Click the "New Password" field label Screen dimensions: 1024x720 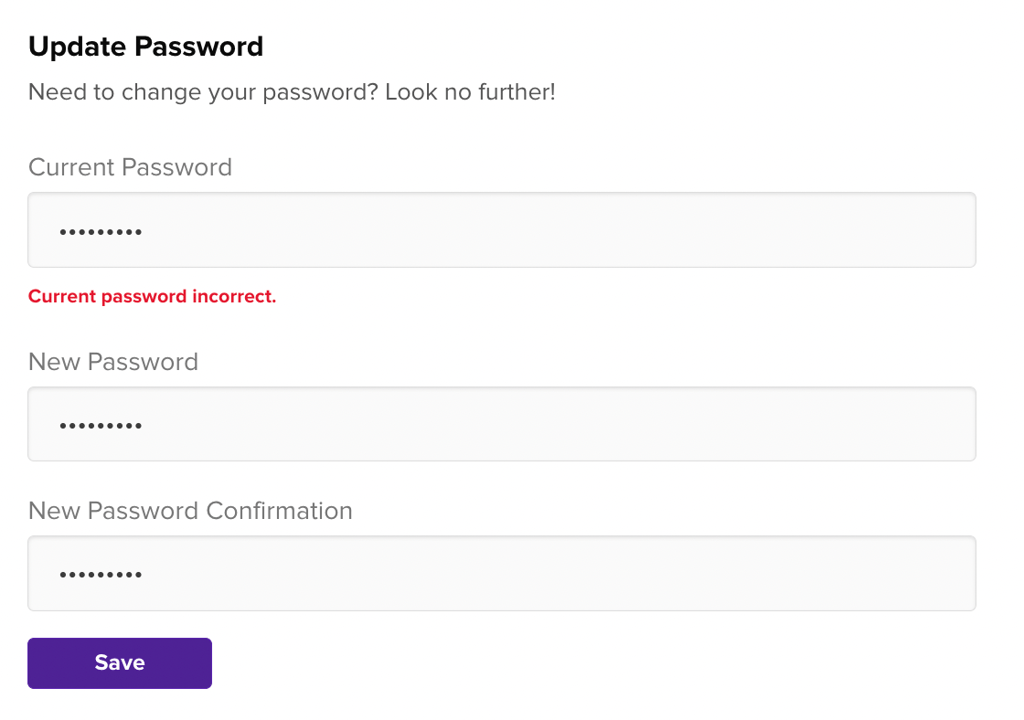point(113,361)
